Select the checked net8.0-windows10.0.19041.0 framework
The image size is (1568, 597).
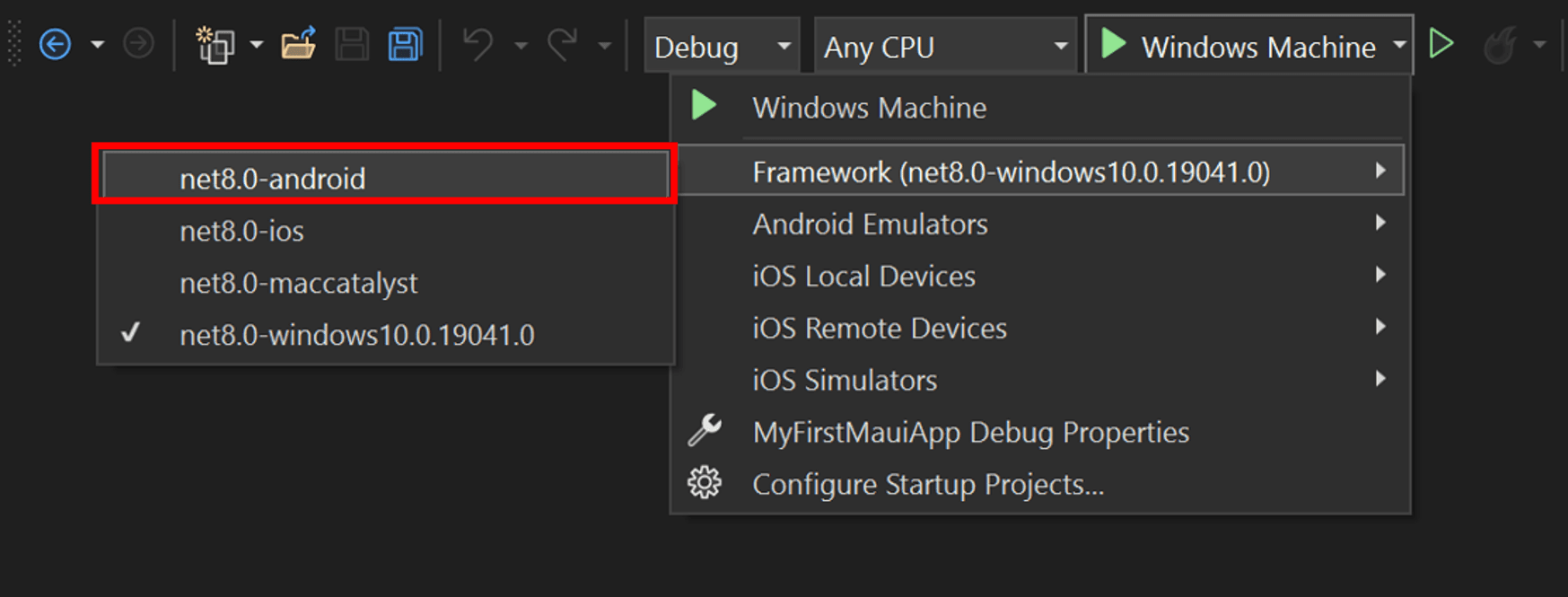pos(356,335)
